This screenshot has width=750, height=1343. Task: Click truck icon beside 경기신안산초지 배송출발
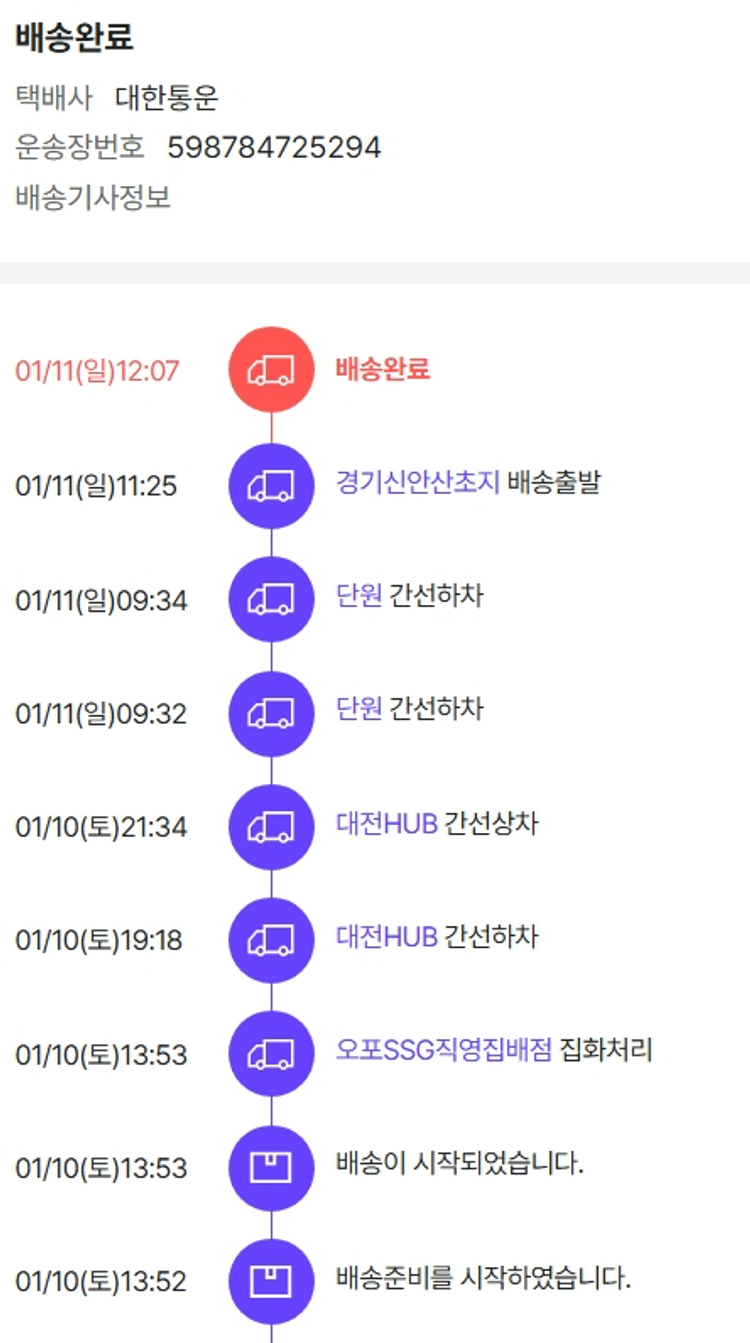(x=271, y=485)
